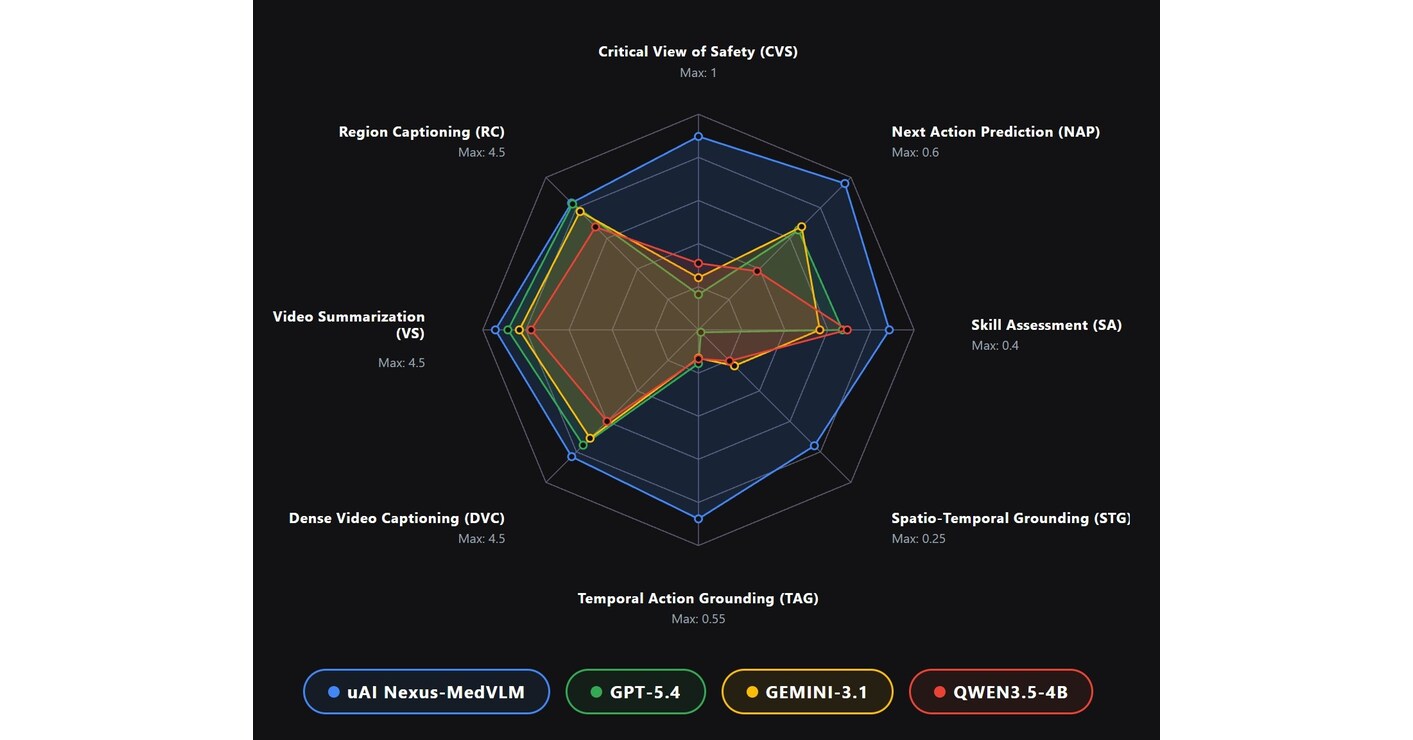Select the Temporal Action Grounding (TAG) label
The width and height of the screenshot is (1413, 740).
pyautogui.click(x=698, y=598)
